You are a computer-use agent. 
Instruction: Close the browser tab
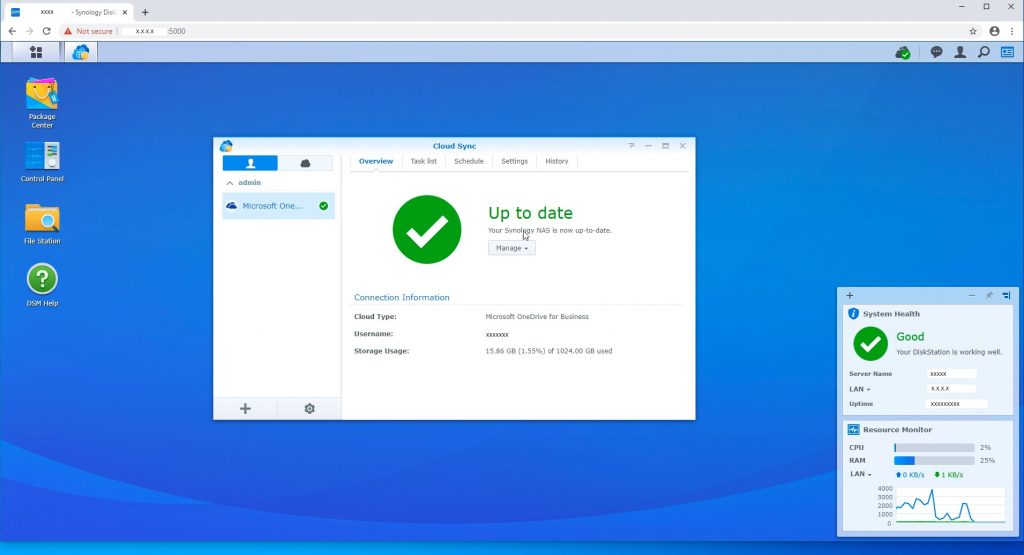125,12
